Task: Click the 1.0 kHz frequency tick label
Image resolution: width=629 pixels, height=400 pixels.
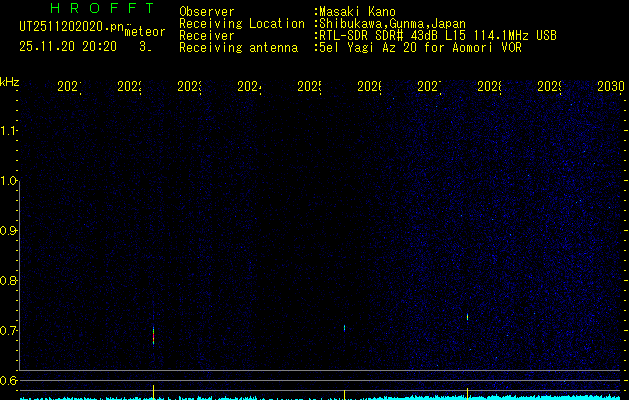Action: click(x=8, y=181)
